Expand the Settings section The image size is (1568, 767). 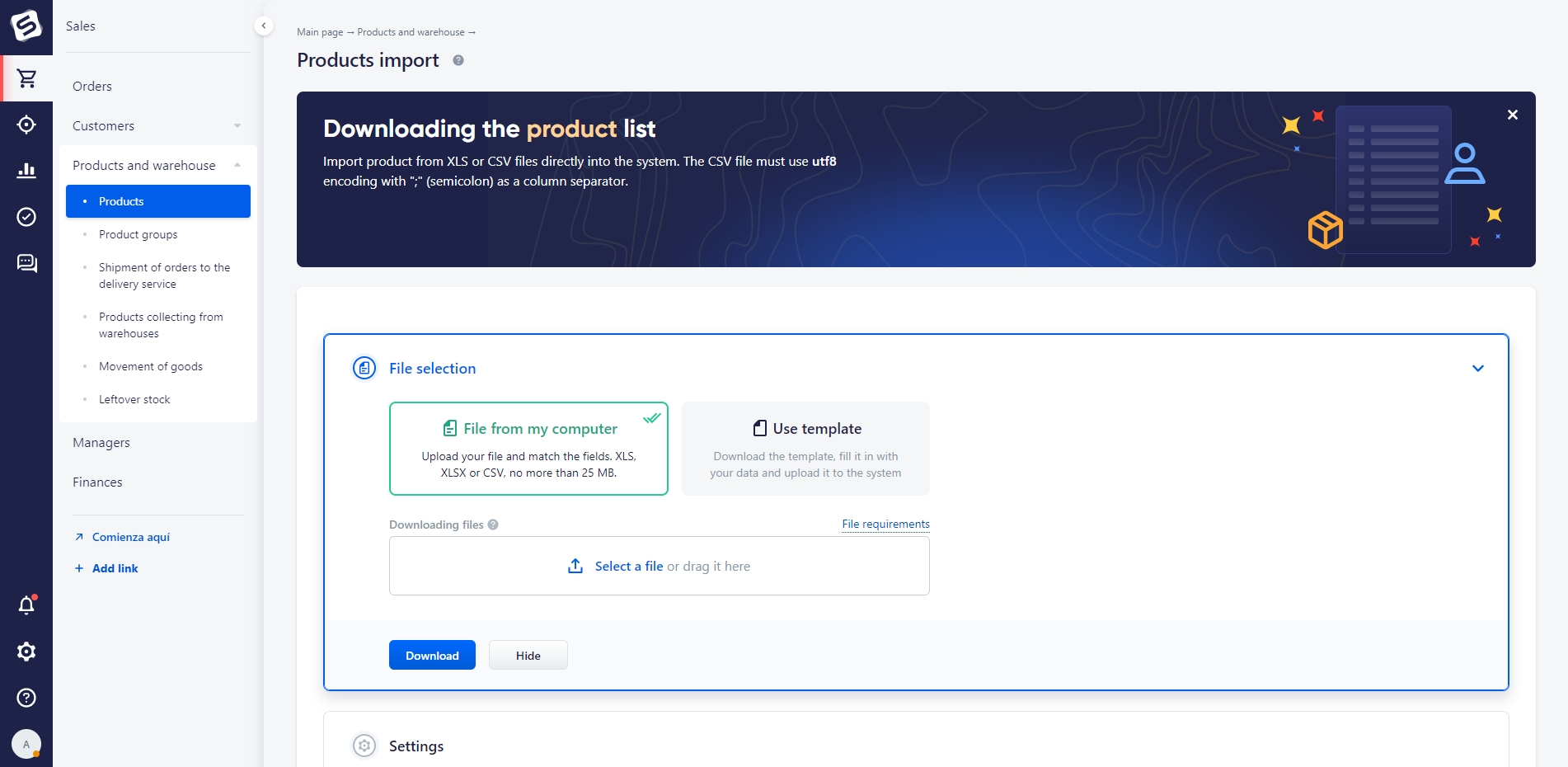point(916,746)
